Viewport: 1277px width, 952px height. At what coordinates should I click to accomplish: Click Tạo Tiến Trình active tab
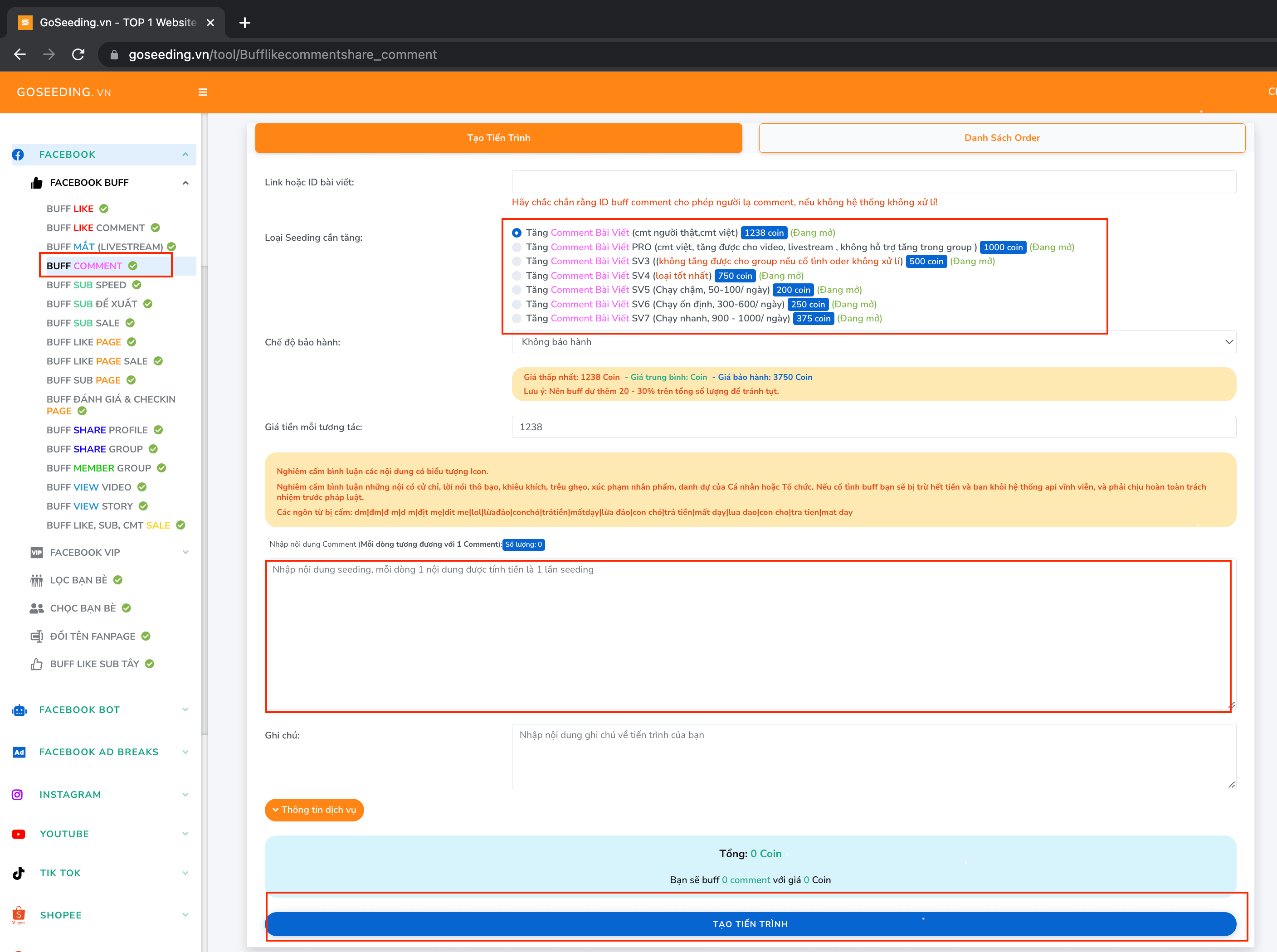pos(498,137)
